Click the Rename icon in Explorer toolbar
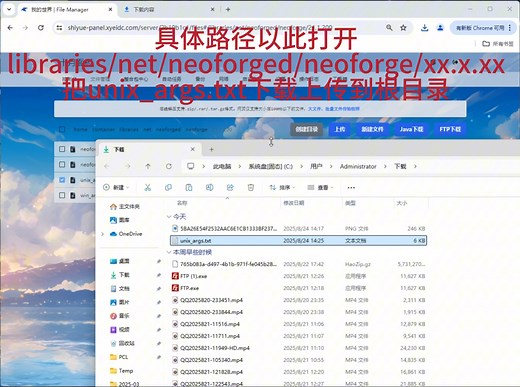 pyautogui.click(x=209, y=187)
